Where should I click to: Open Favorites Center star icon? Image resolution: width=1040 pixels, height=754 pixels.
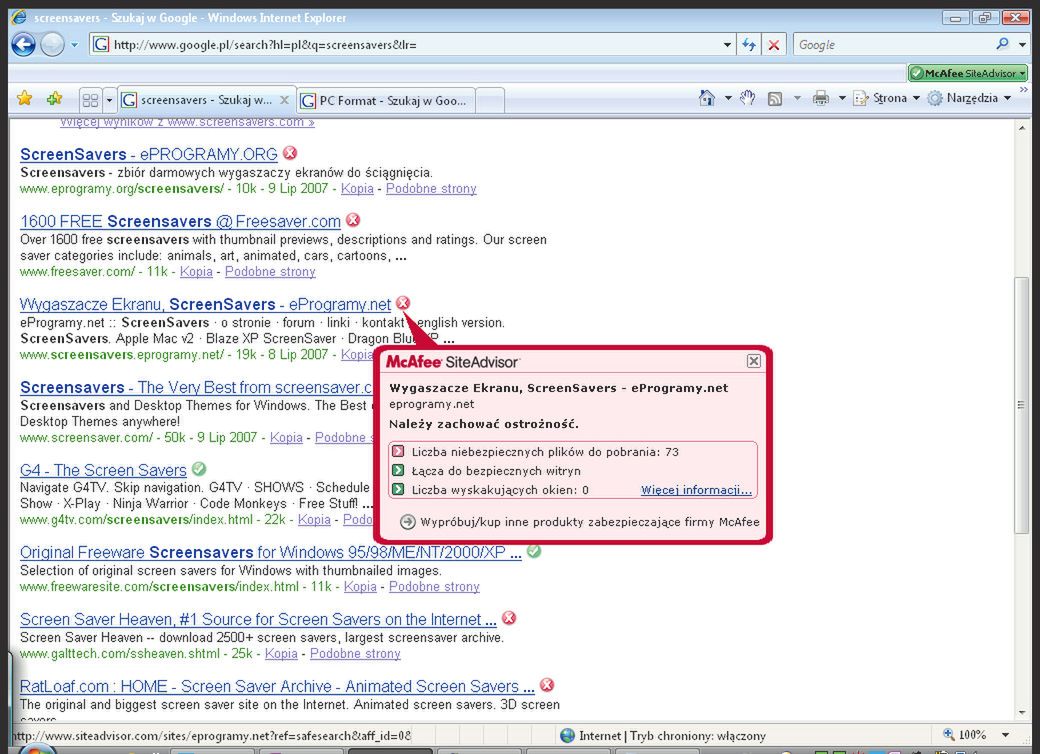click(x=25, y=99)
